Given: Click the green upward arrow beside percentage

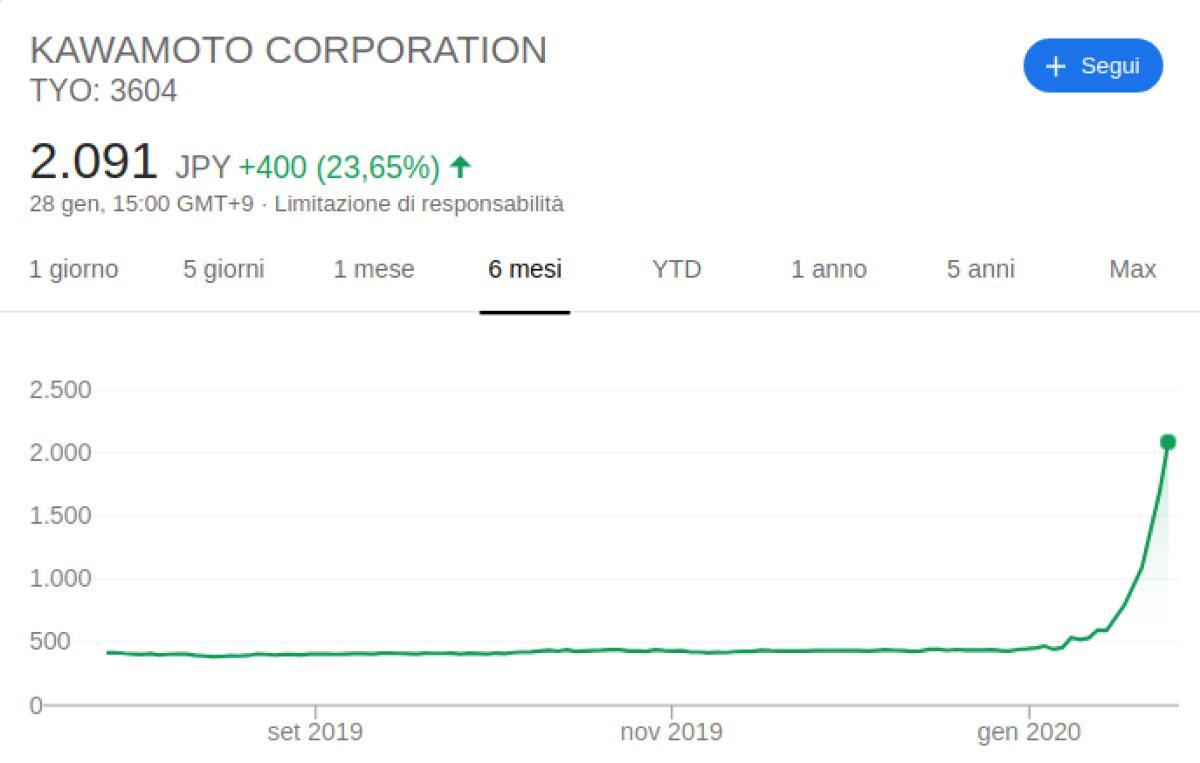Looking at the screenshot, I should click(460, 167).
